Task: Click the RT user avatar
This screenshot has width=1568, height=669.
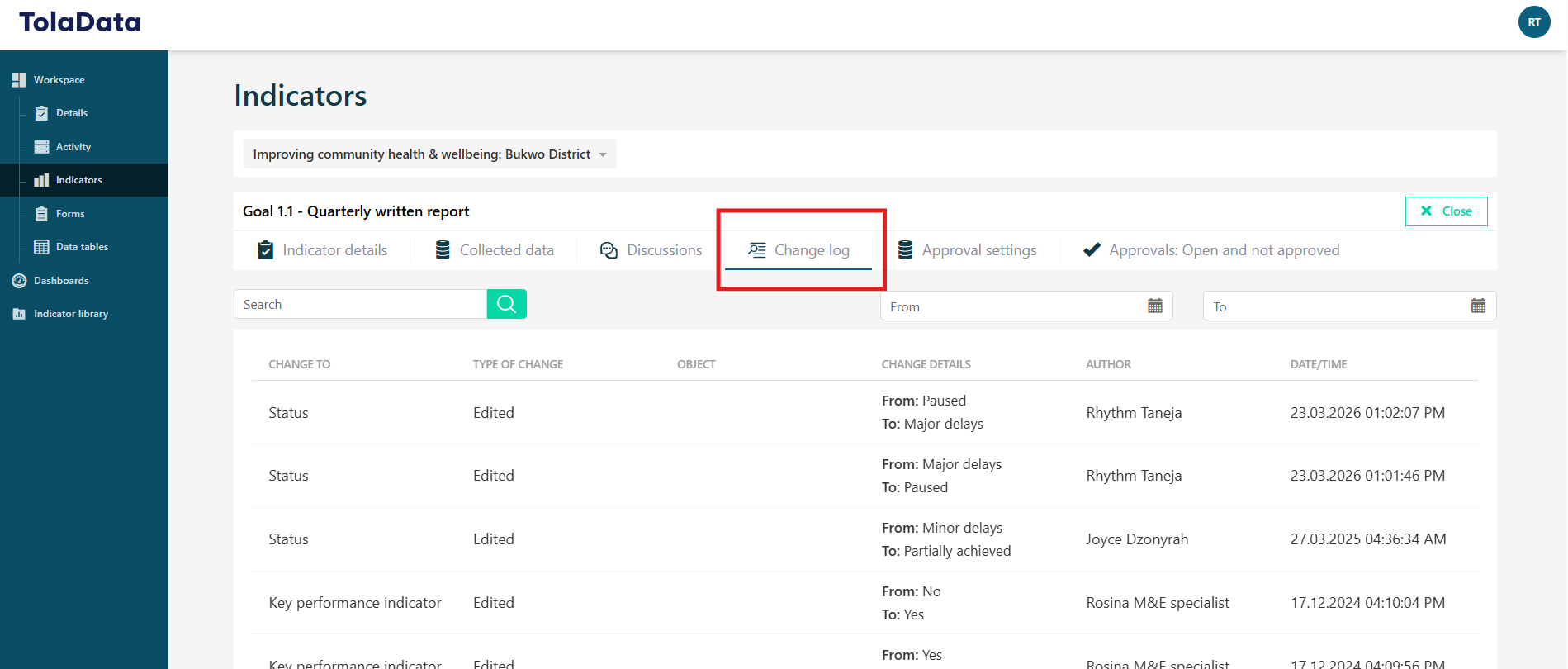Action: pyautogui.click(x=1533, y=22)
